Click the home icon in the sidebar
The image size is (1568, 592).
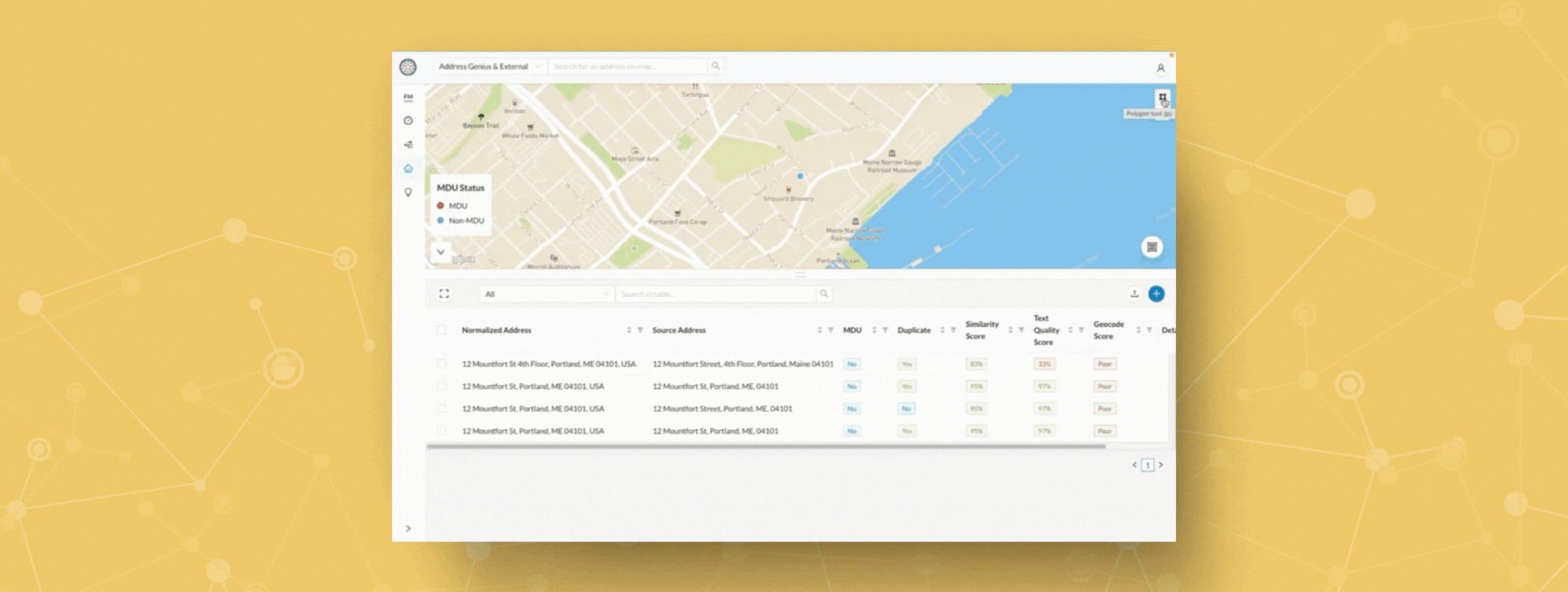408,168
